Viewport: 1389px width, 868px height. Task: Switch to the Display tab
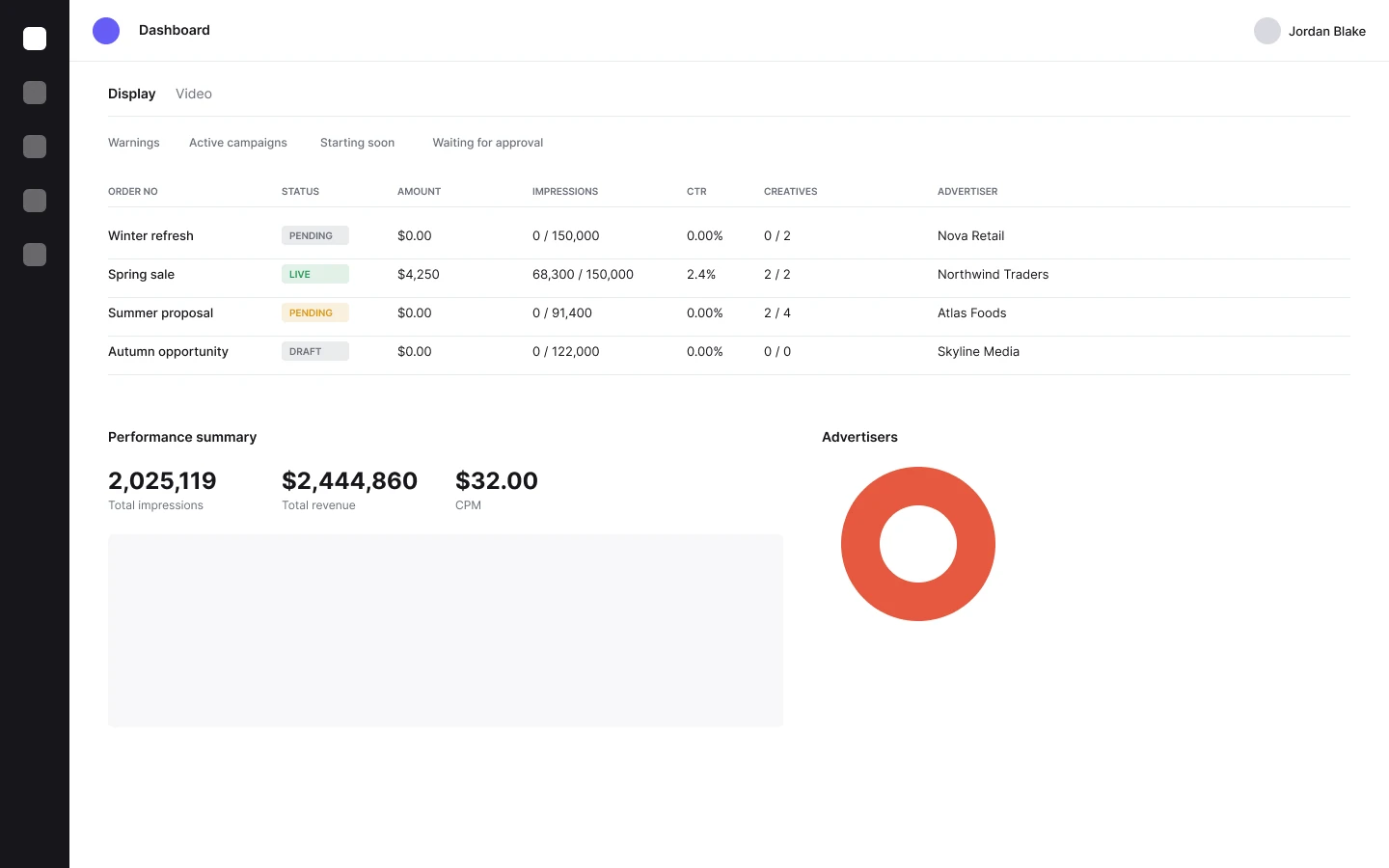(132, 94)
